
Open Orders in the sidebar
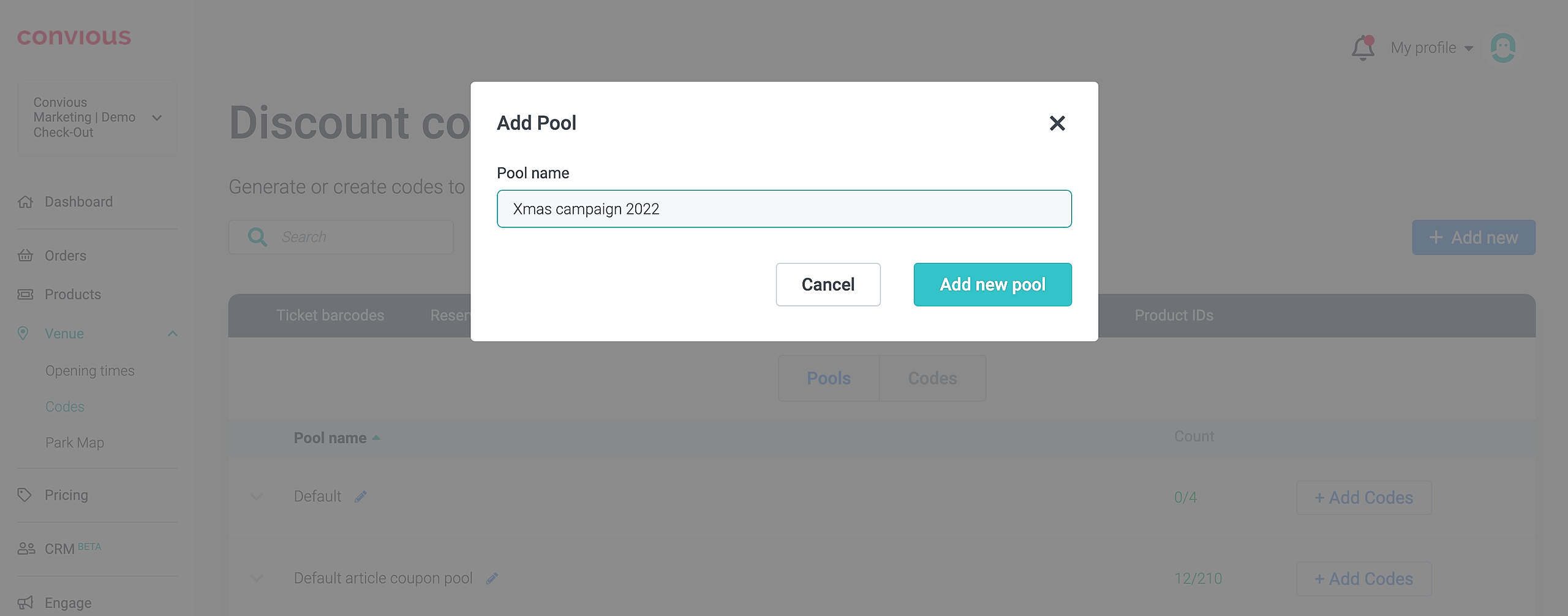coord(65,256)
